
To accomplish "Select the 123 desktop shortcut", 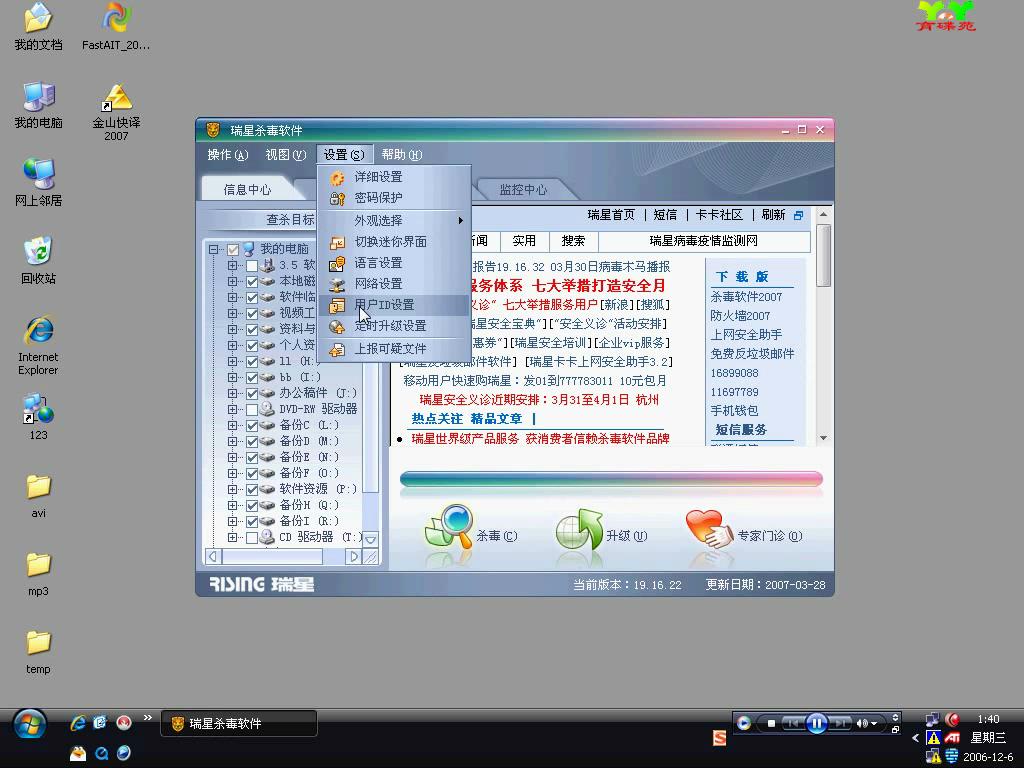I will pos(39,417).
